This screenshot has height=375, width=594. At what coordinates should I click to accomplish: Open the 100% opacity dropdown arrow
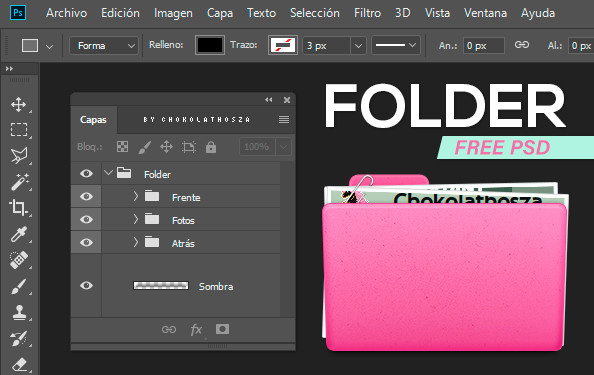point(283,147)
